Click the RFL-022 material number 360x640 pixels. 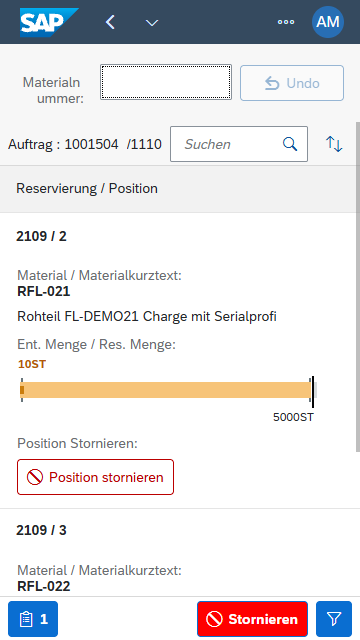(x=44, y=586)
